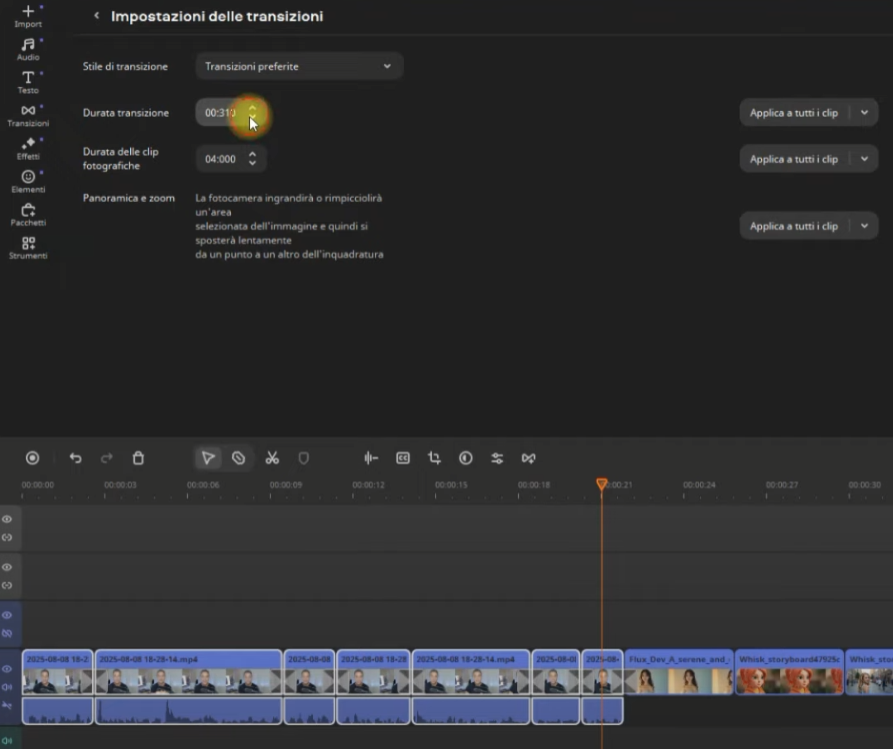This screenshot has width=893, height=749.
Task: Apply Panoramica e zoom to all clips
Action: (793, 226)
